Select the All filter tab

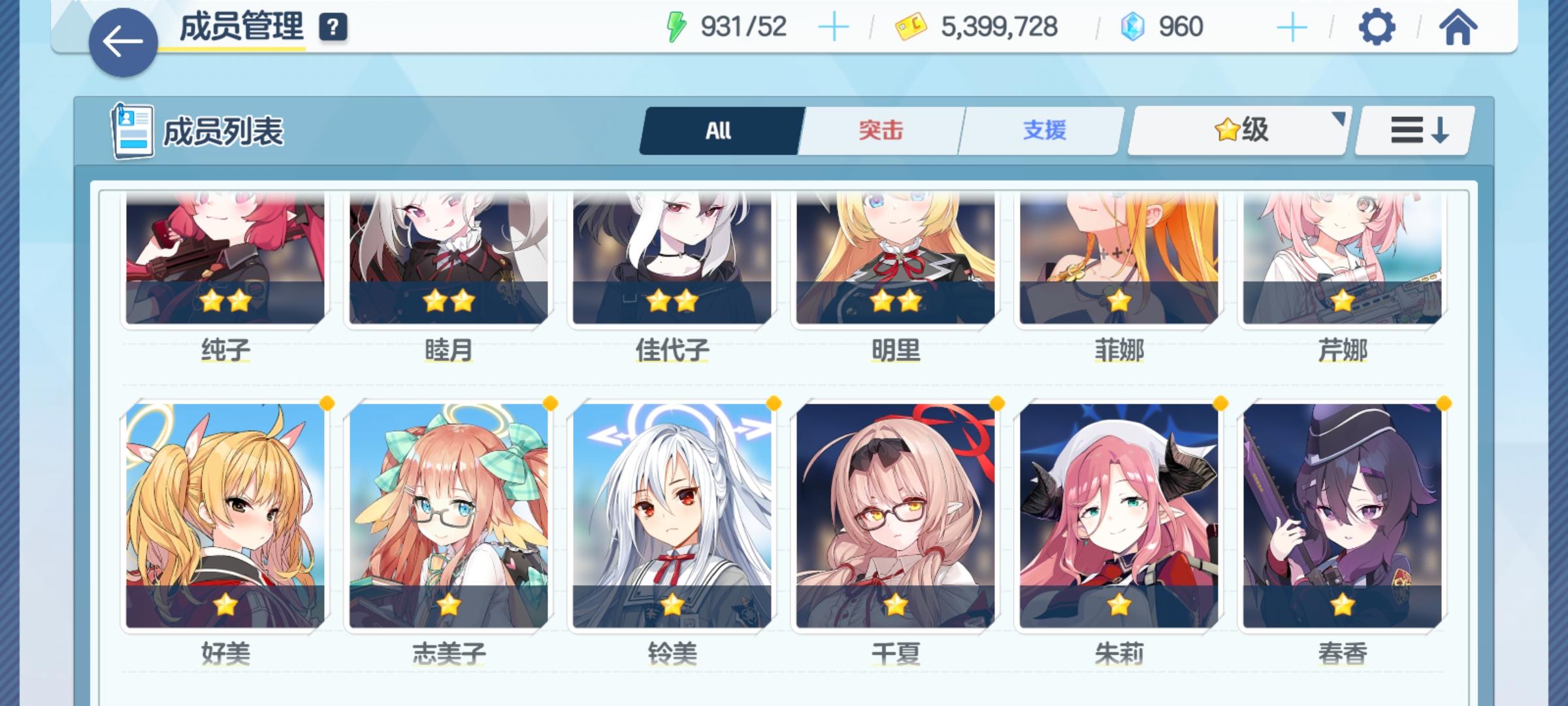point(720,131)
